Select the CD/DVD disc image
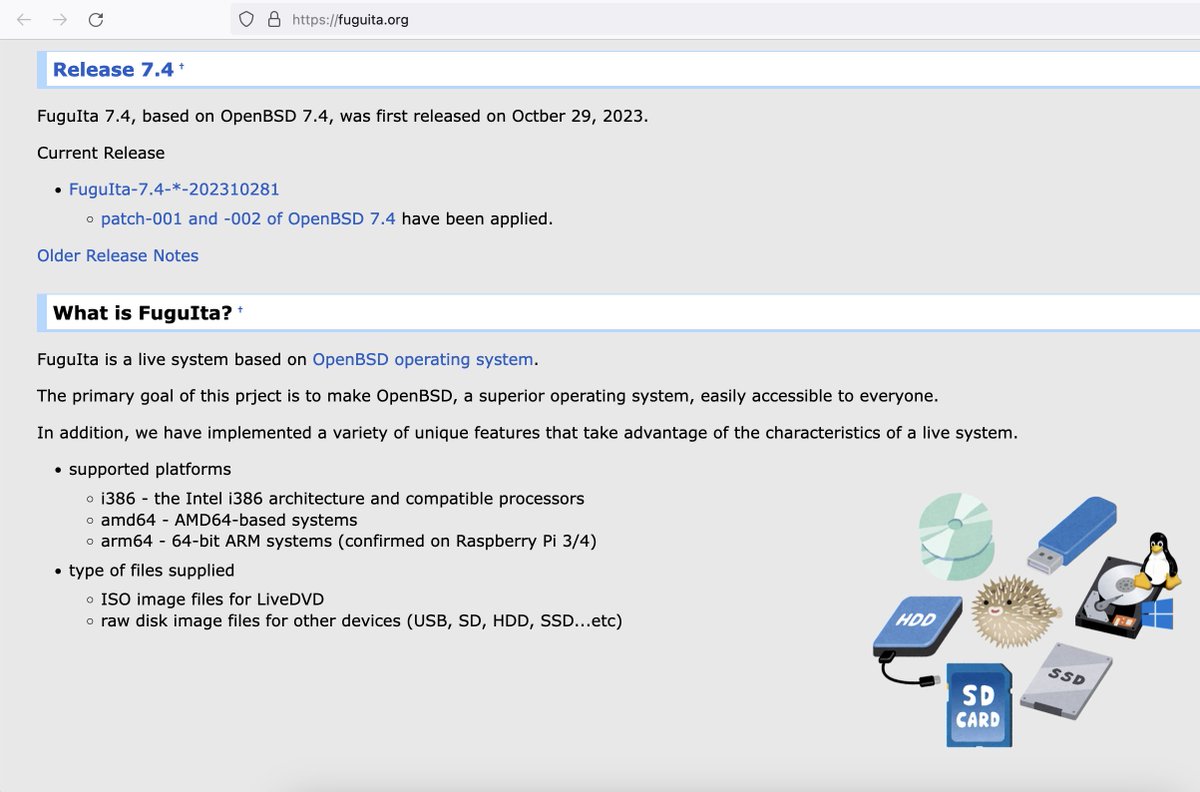Viewport: 1200px width, 792px height. [x=959, y=539]
